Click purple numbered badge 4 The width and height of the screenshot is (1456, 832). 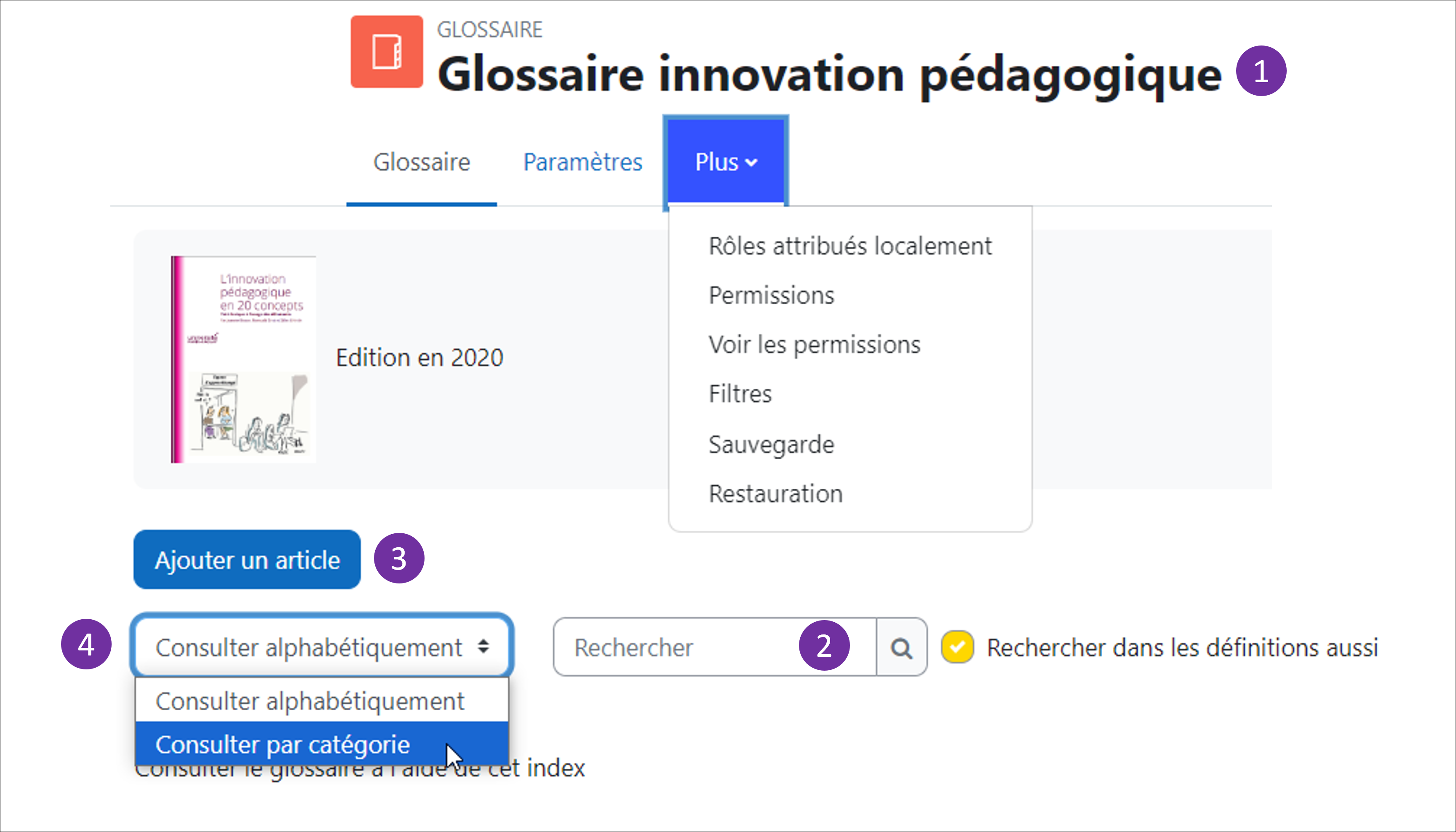pos(86,645)
